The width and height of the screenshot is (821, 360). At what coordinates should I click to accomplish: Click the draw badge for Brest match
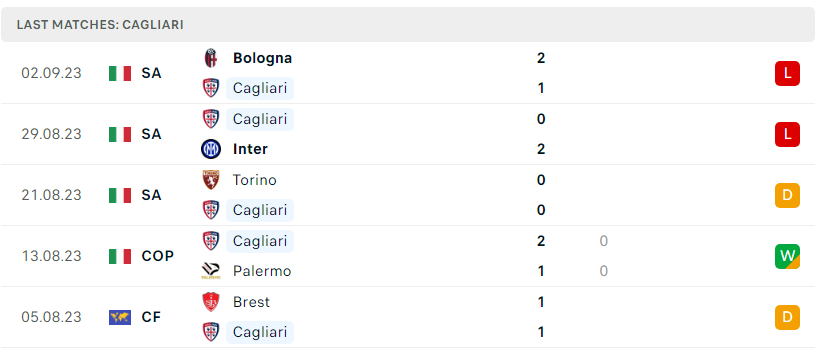787,317
